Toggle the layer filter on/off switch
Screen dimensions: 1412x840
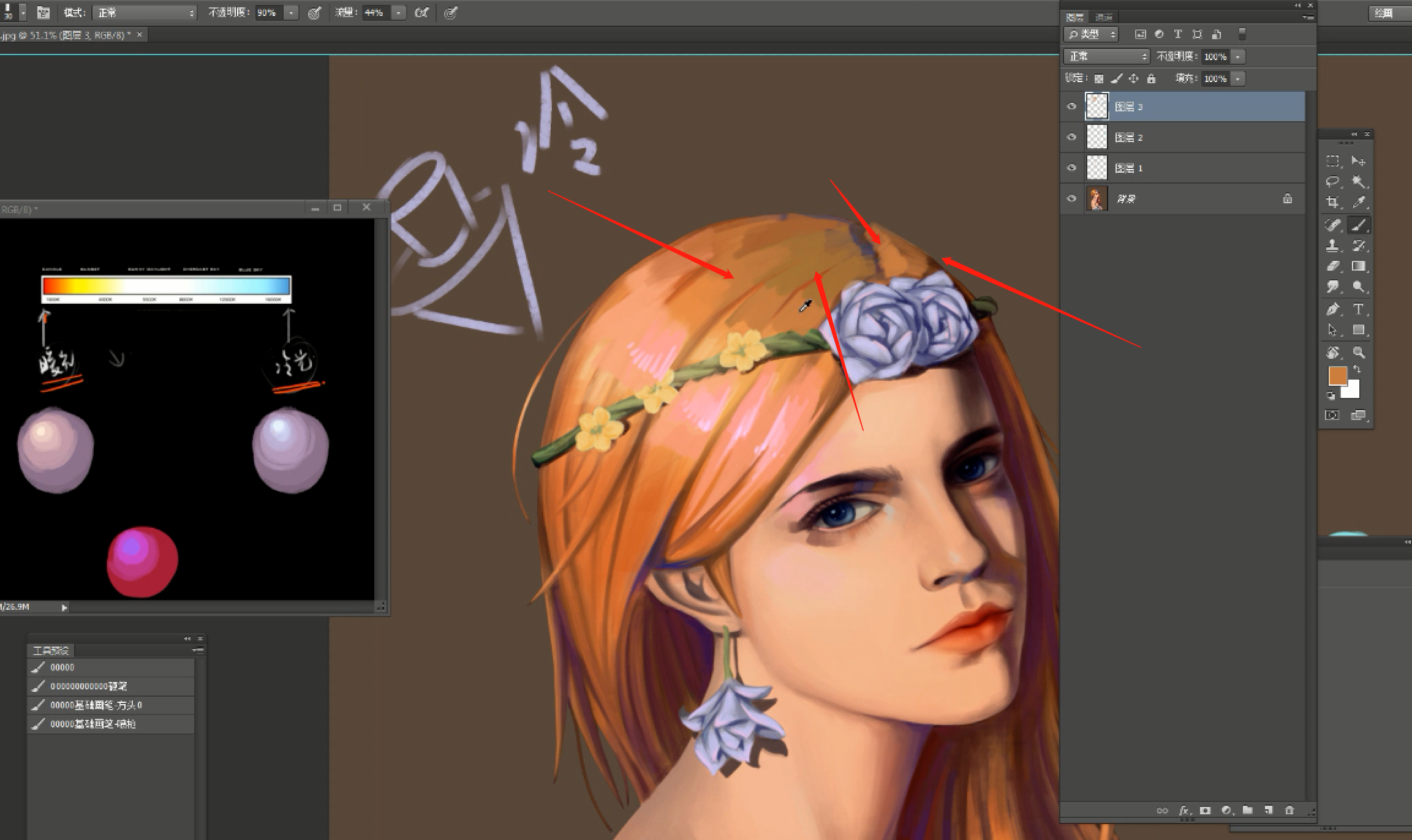pyautogui.click(x=1242, y=34)
